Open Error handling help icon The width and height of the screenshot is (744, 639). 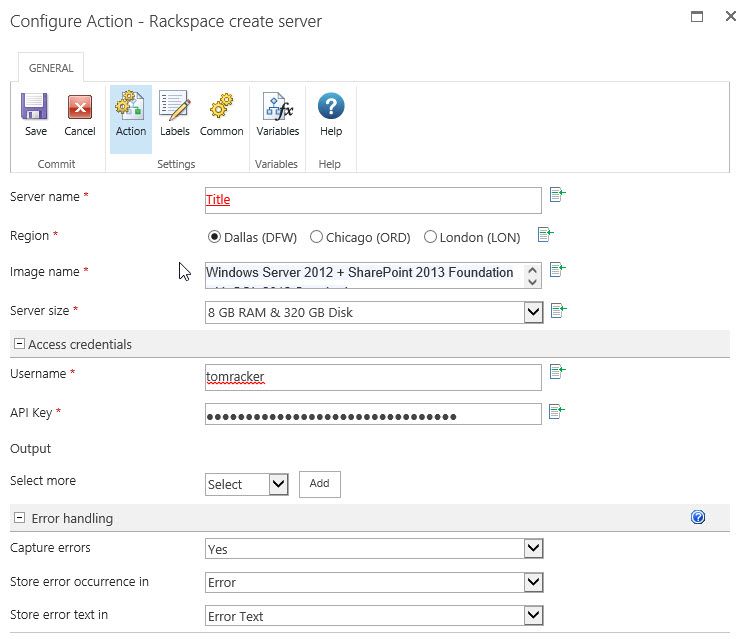(x=698, y=517)
